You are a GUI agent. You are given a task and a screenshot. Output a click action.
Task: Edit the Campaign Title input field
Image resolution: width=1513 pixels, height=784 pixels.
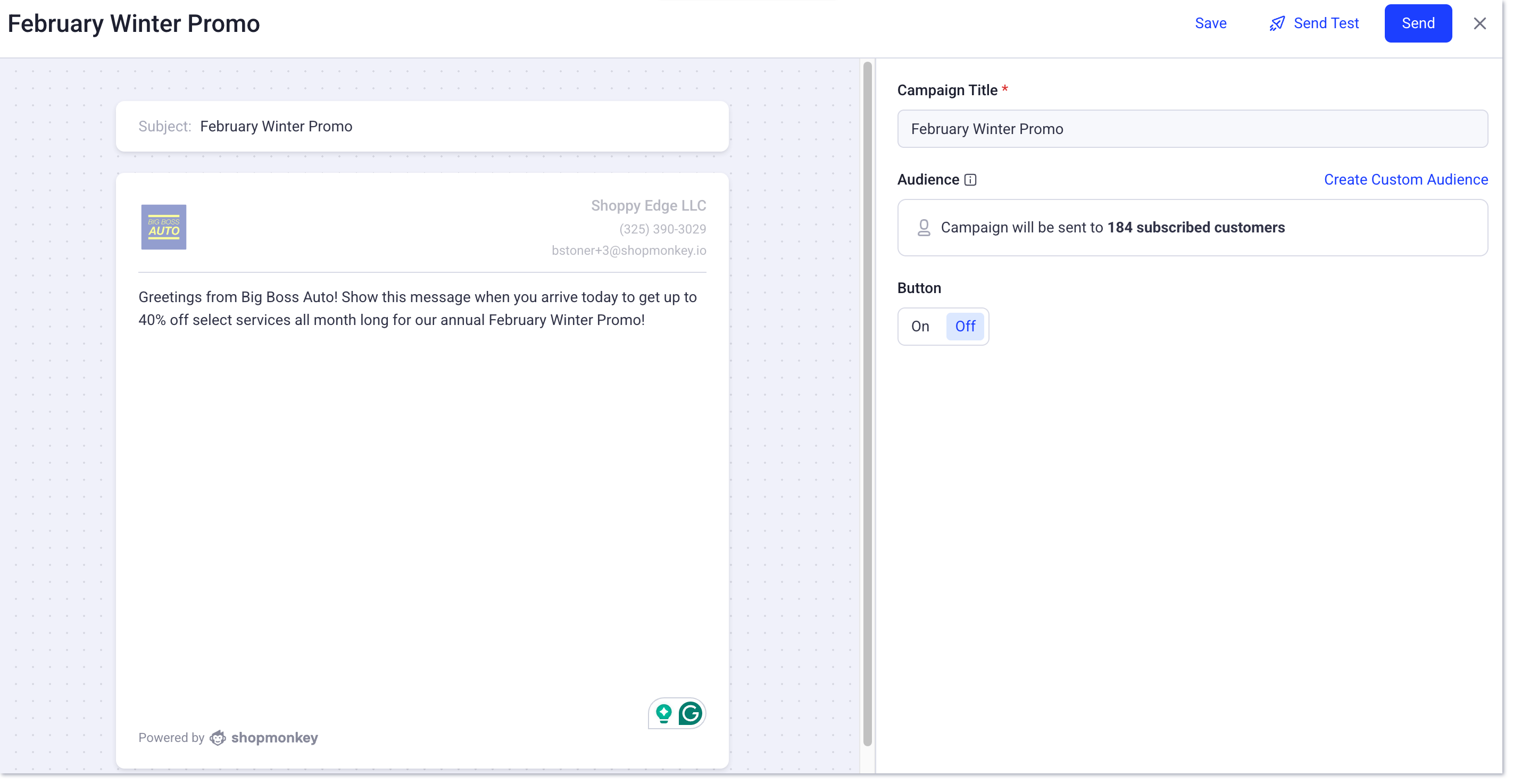[1191, 129]
